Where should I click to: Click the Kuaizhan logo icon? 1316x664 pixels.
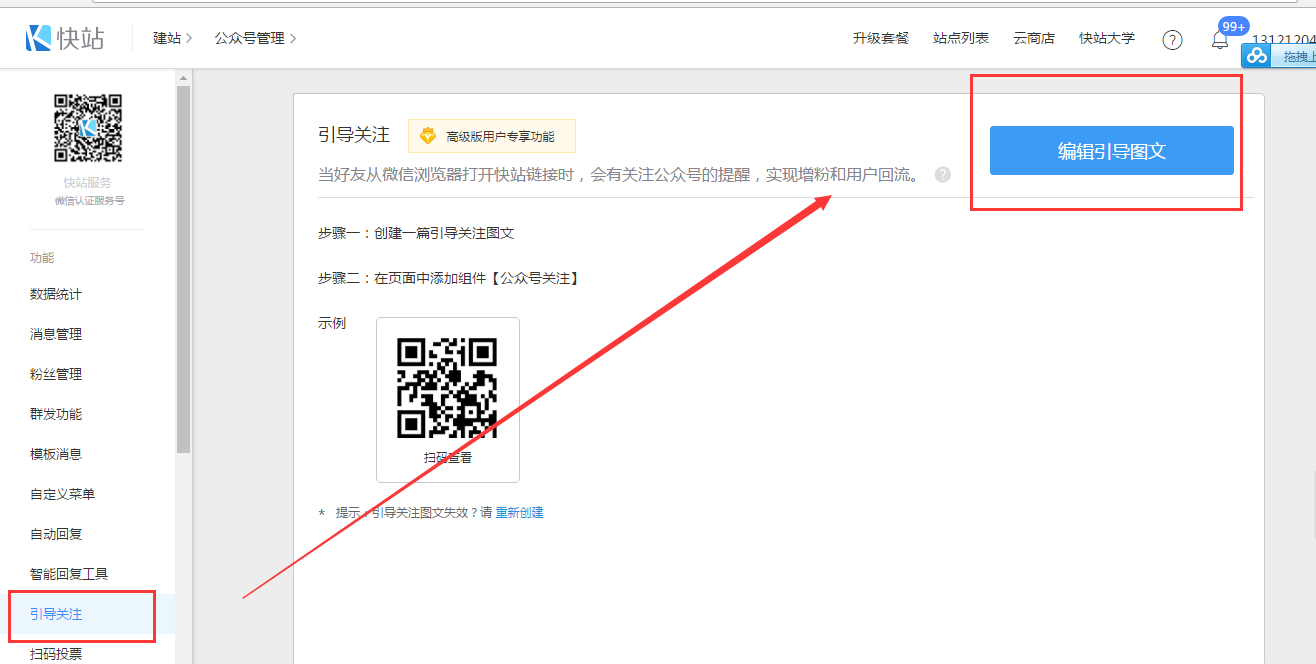(39, 38)
